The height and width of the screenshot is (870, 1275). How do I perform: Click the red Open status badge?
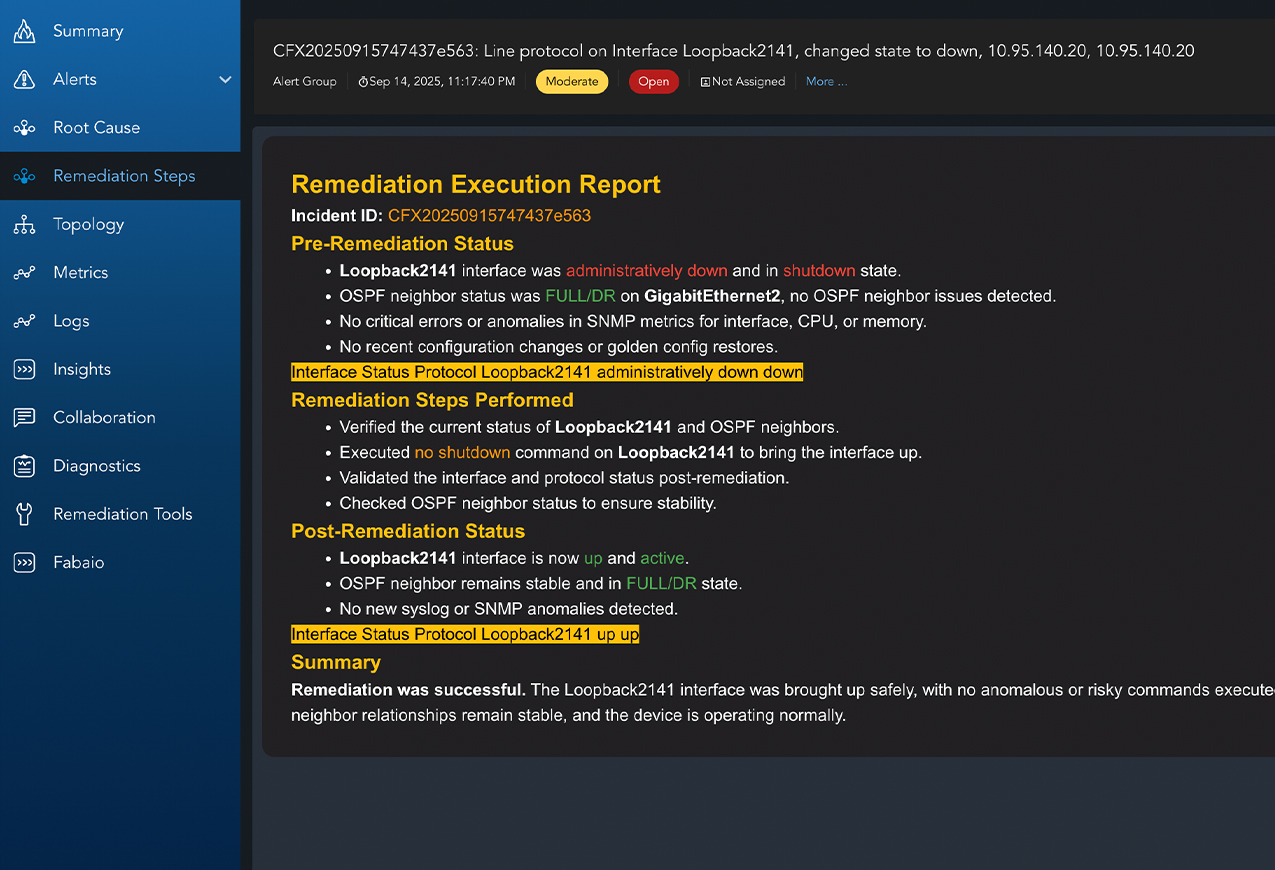click(653, 82)
